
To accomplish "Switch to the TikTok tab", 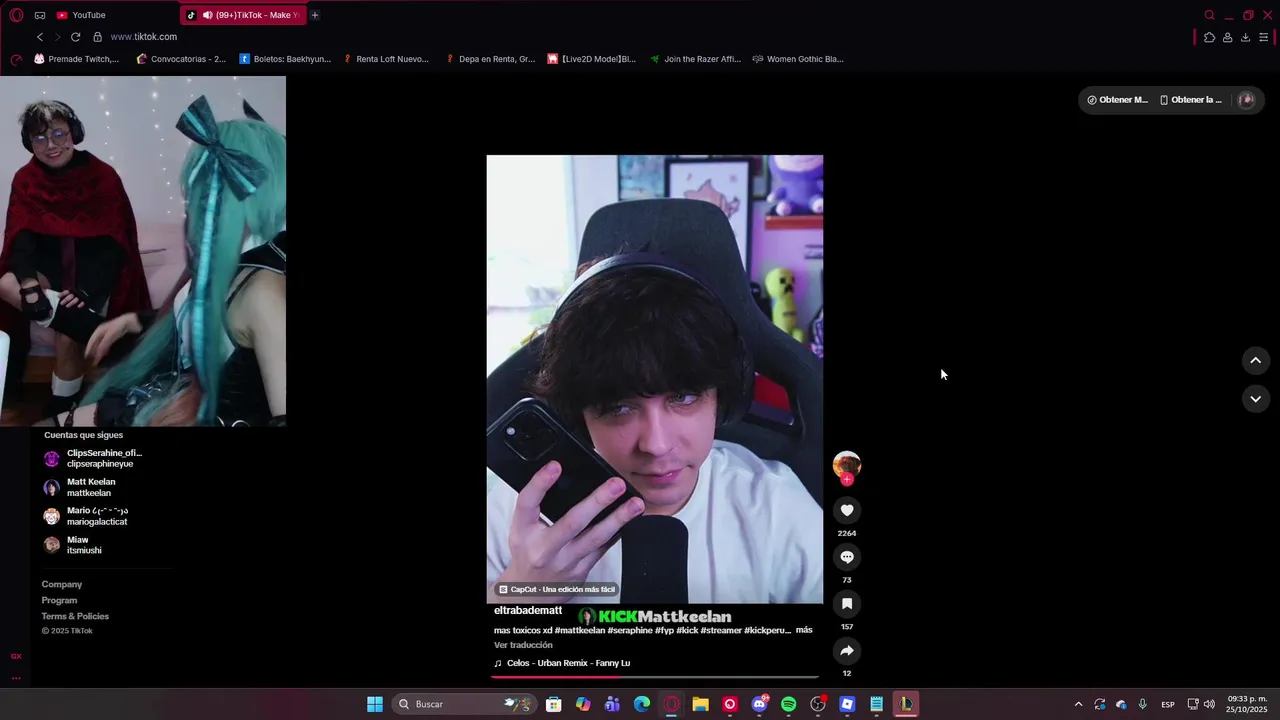I will (243, 15).
